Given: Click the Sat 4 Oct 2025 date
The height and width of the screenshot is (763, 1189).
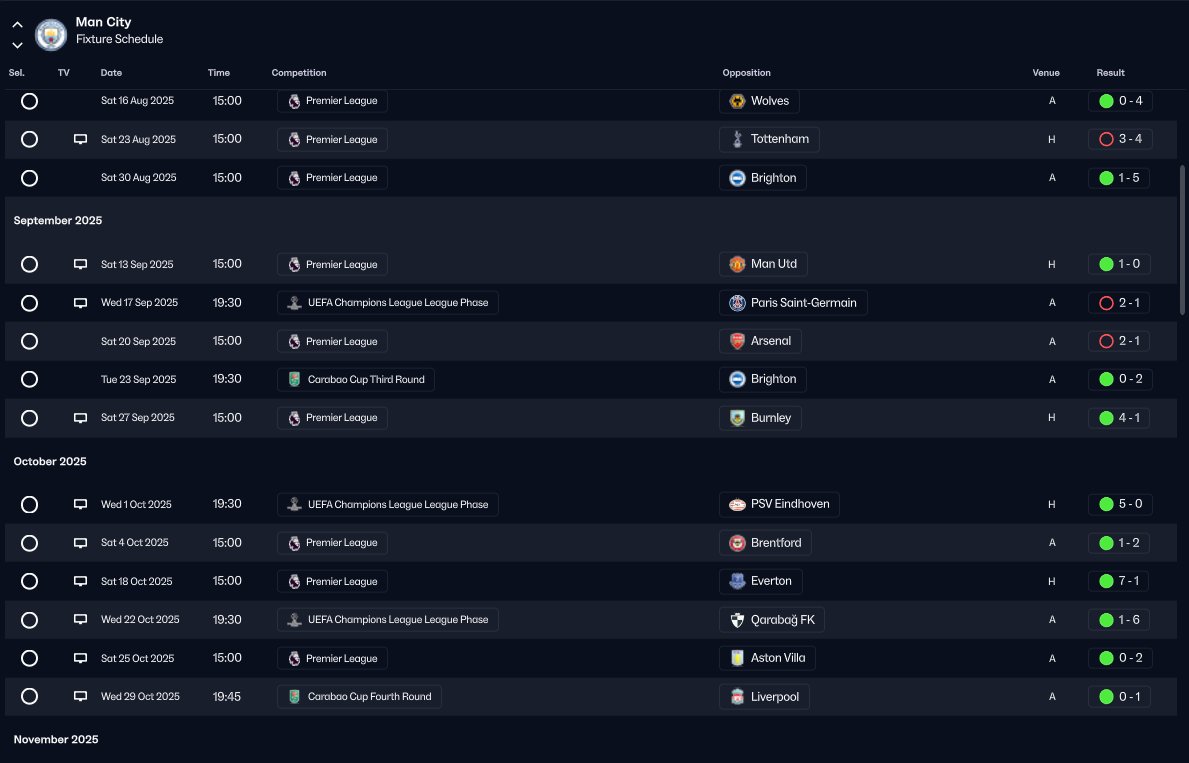Looking at the screenshot, I should [x=134, y=543].
